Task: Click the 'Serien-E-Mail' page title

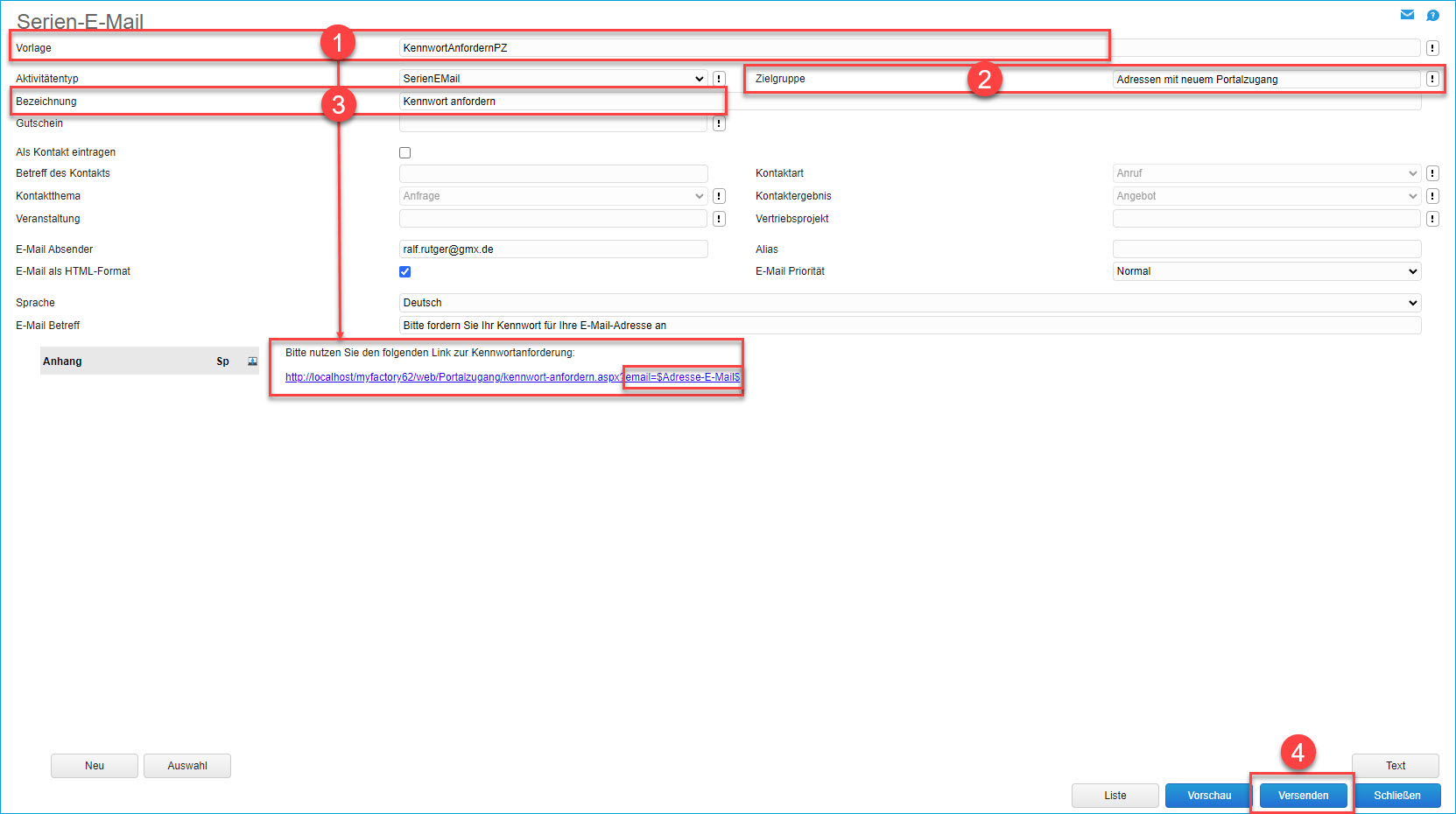Action: [x=80, y=22]
